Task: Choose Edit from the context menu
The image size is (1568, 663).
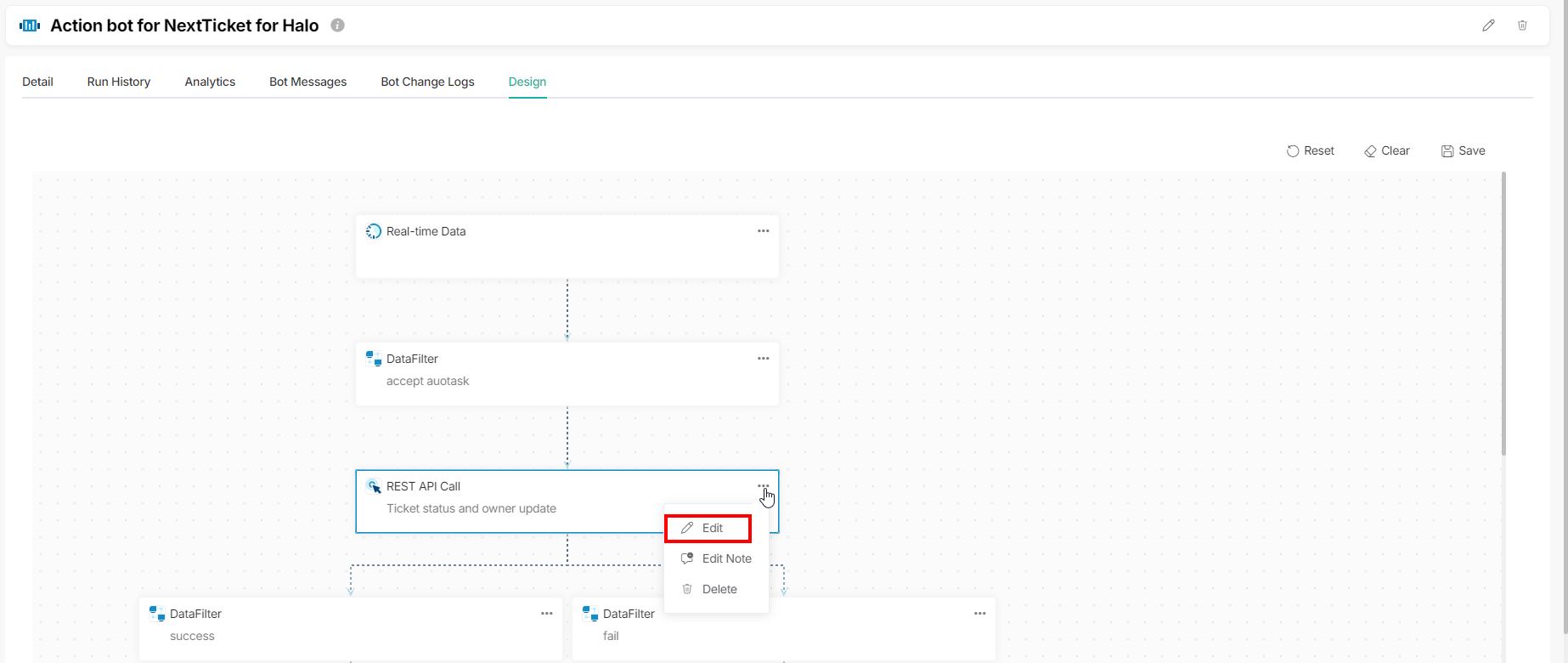Action: [712, 528]
